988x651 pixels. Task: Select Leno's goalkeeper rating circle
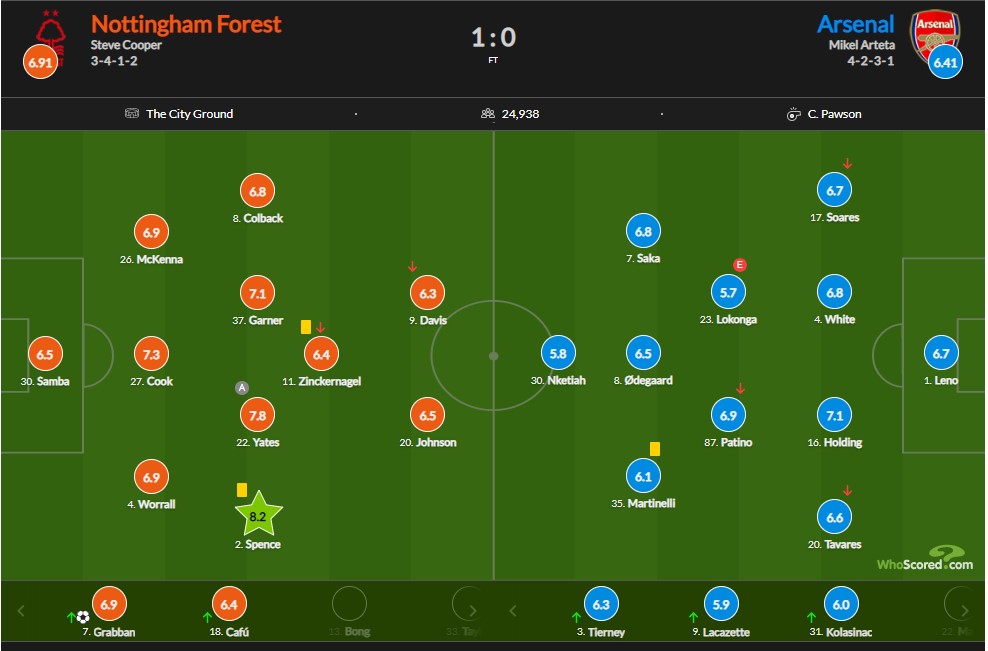(940, 354)
